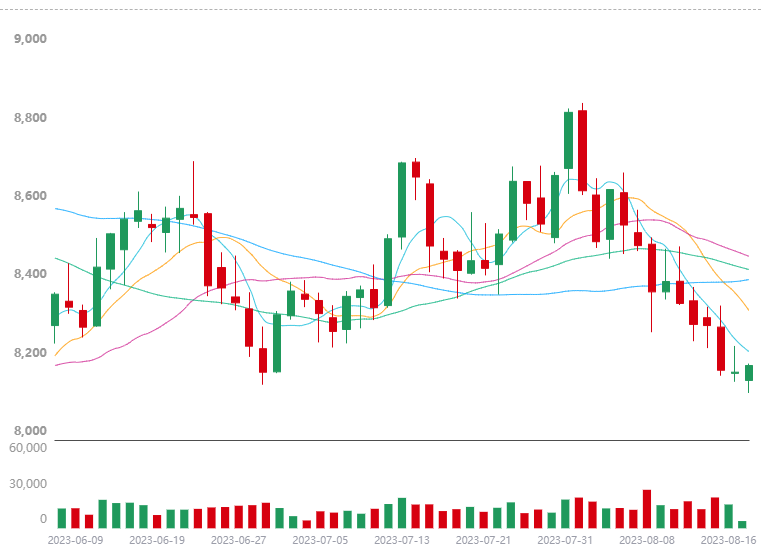This screenshot has height=555, width=779.
Task: Click the 8,000 price axis label
Action: tap(31, 431)
